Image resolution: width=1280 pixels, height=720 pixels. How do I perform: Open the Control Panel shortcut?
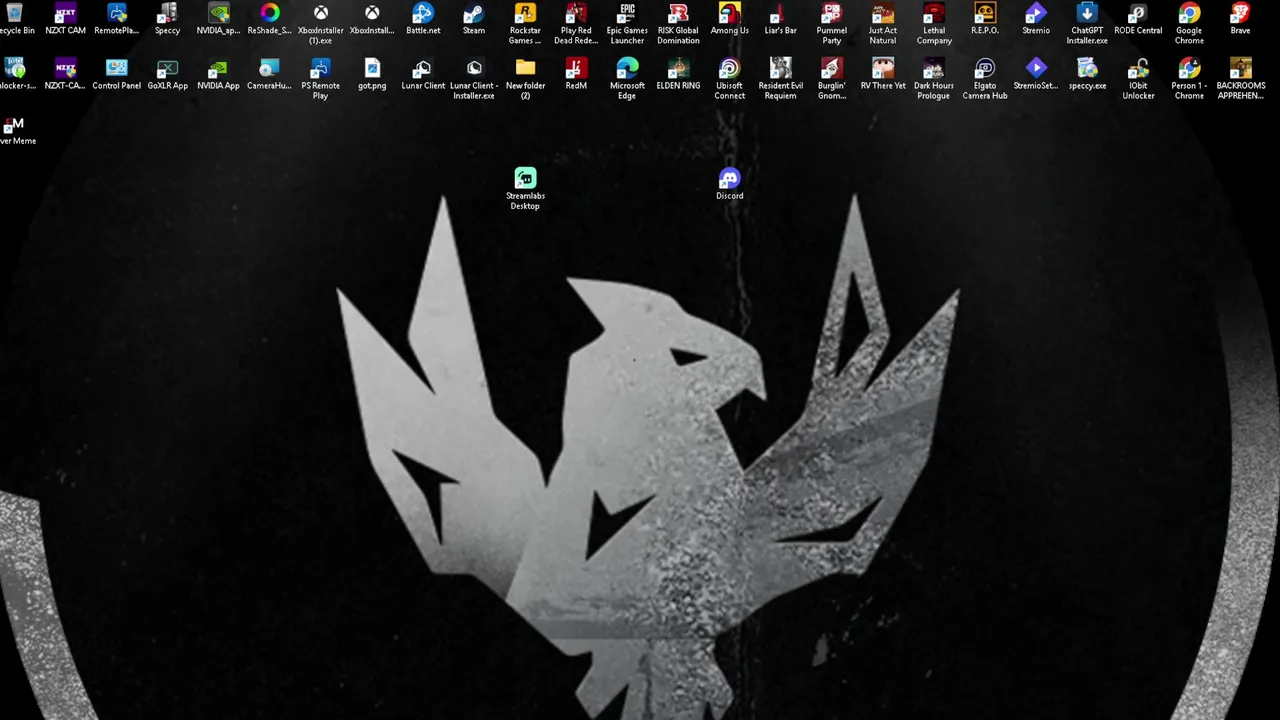[116, 68]
